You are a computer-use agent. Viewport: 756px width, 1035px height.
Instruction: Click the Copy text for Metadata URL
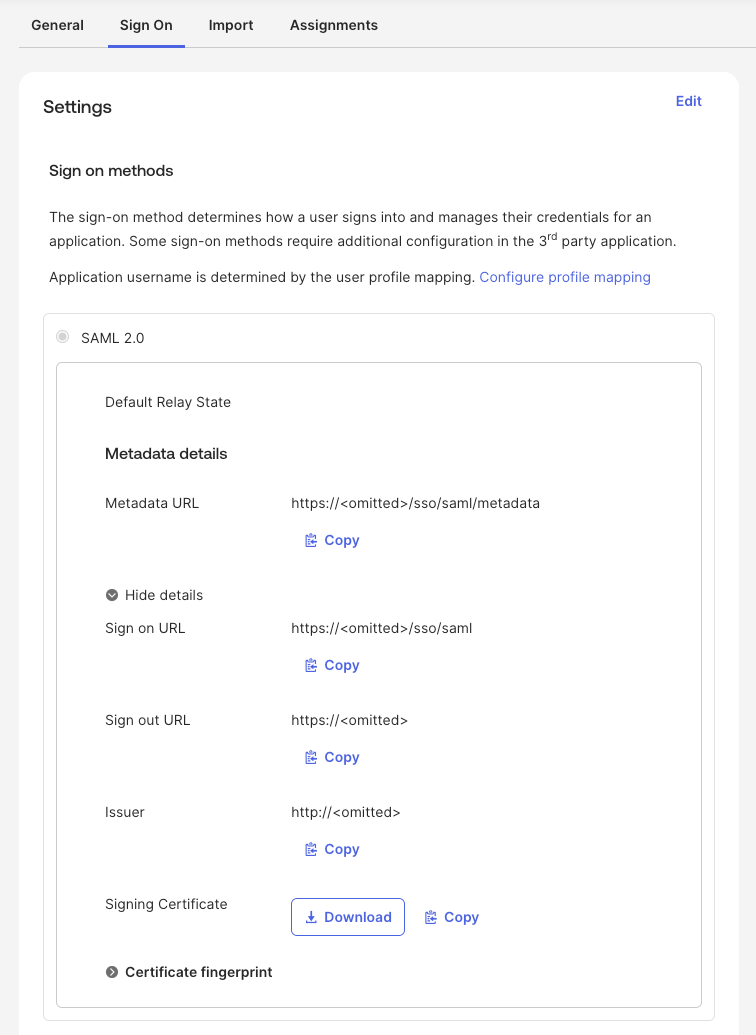coord(342,540)
